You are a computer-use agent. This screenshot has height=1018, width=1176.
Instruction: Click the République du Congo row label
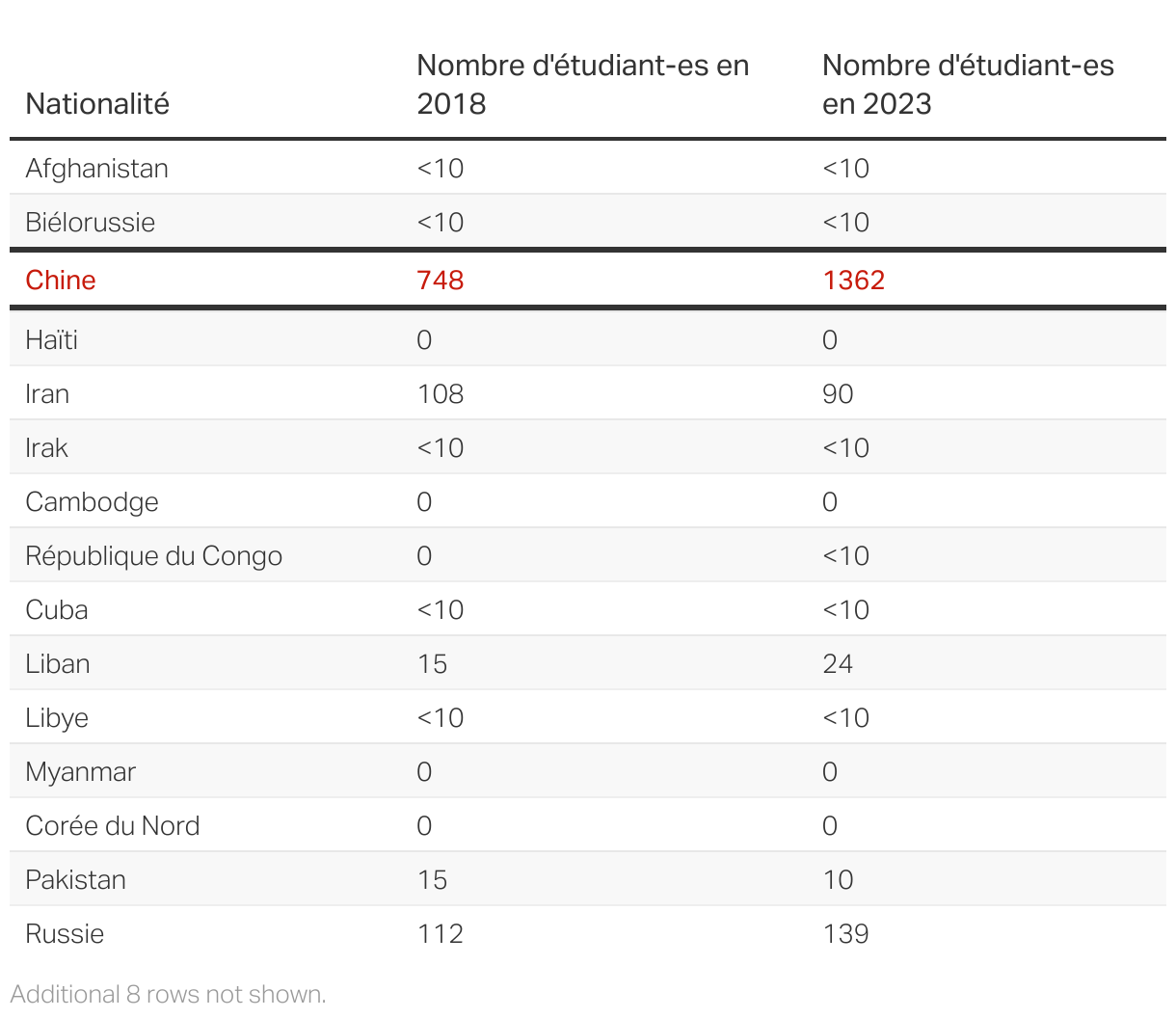pyautogui.click(x=154, y=555)
